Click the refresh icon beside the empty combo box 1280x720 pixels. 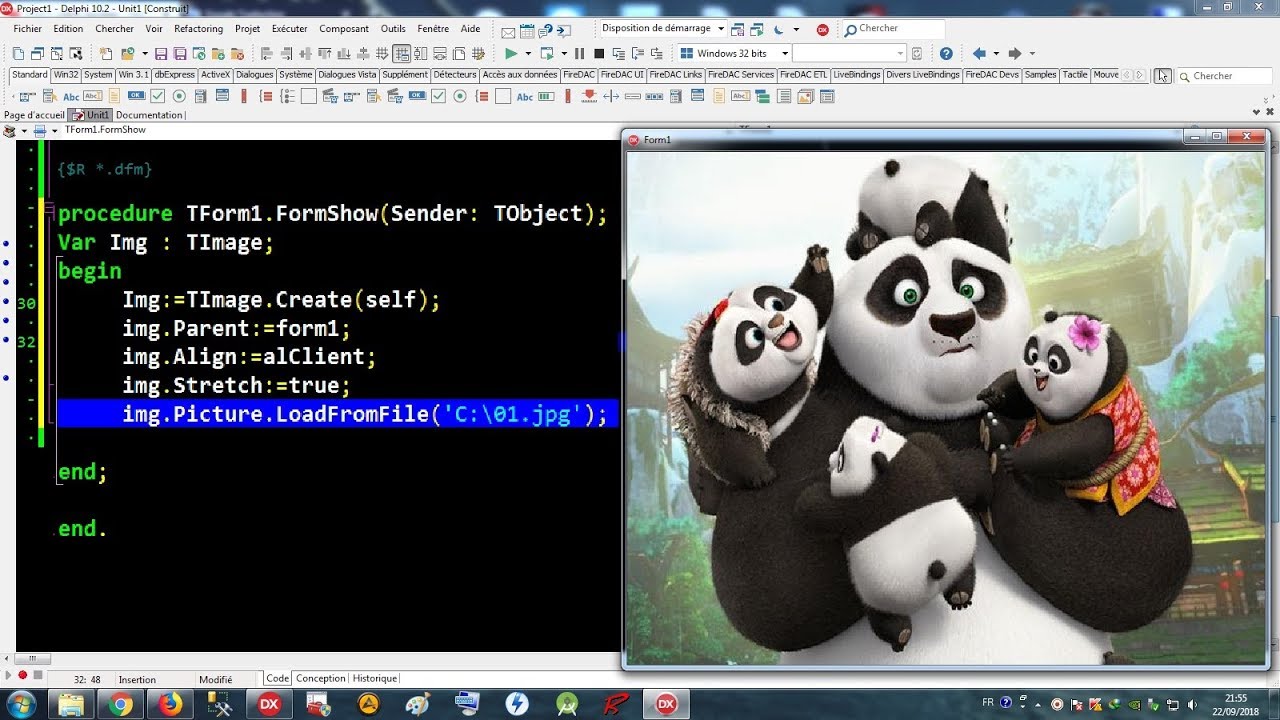[917, 53]
